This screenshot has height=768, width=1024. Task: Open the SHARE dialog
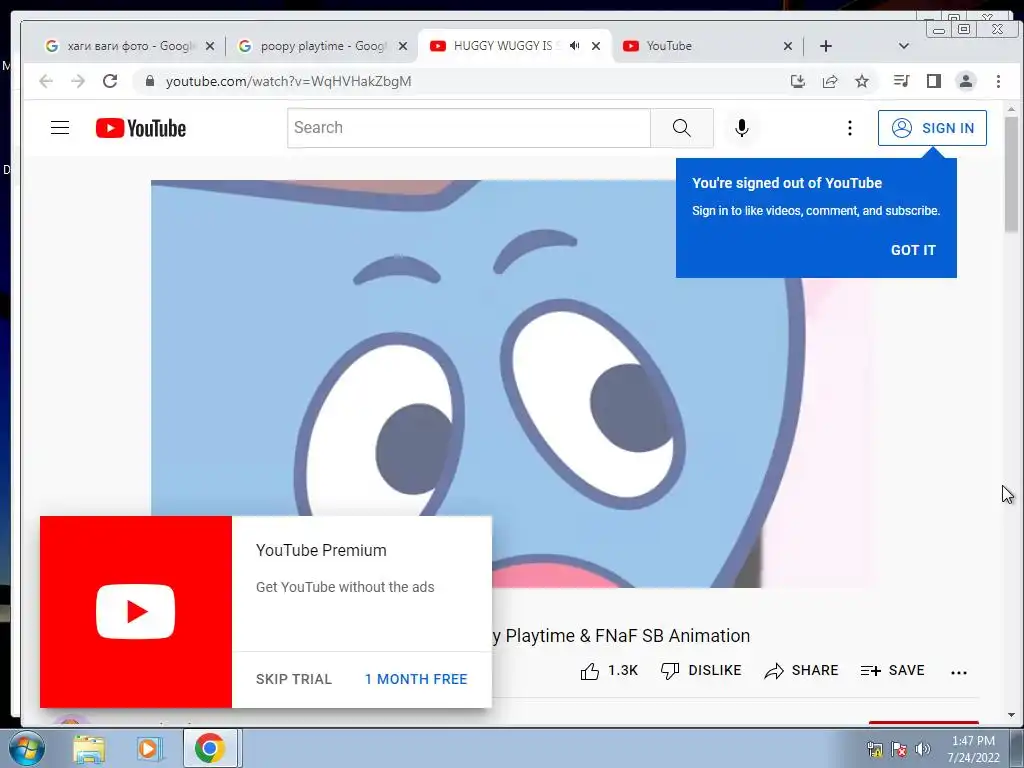[x=801, y=671]
